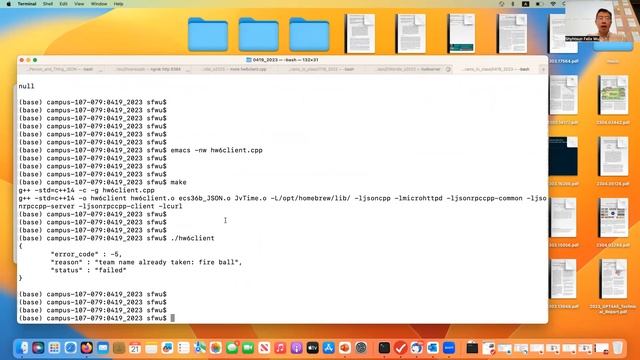Launch Siri from the Dock
This screenshot has height=360, width=640.
pyautogui.click(x=38, y=348)
